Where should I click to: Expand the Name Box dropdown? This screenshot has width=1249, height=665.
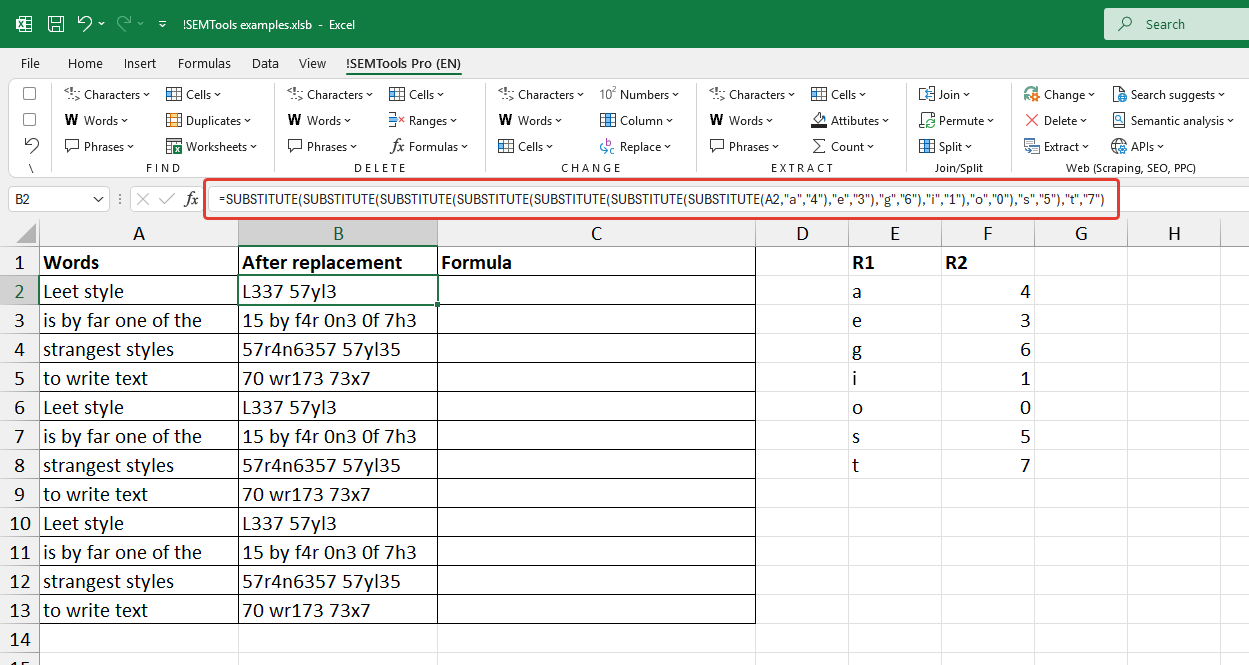click(x=98, y=198)
